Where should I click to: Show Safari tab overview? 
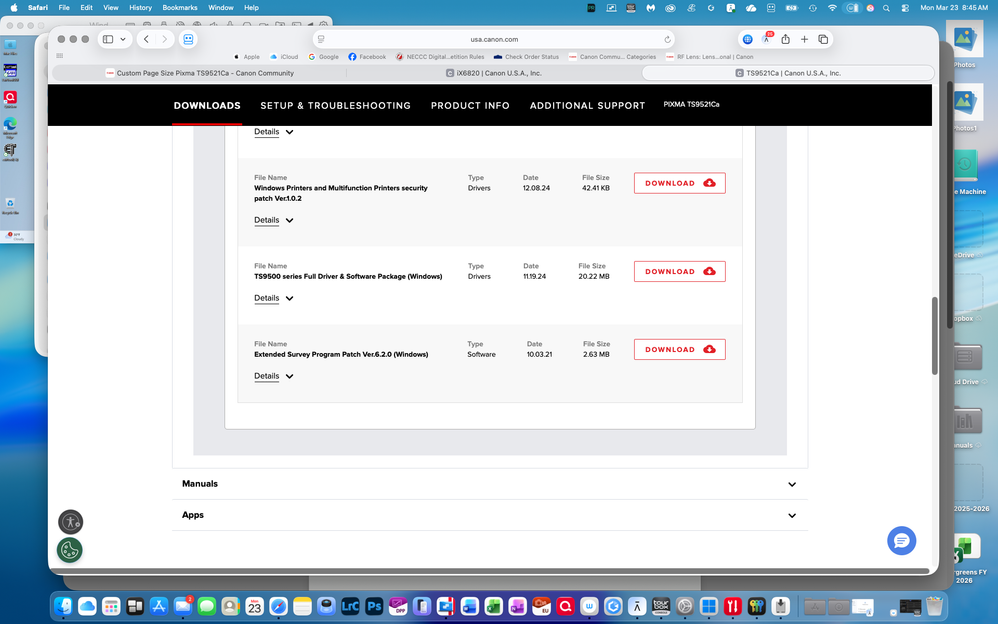click(x=823, y=39)
